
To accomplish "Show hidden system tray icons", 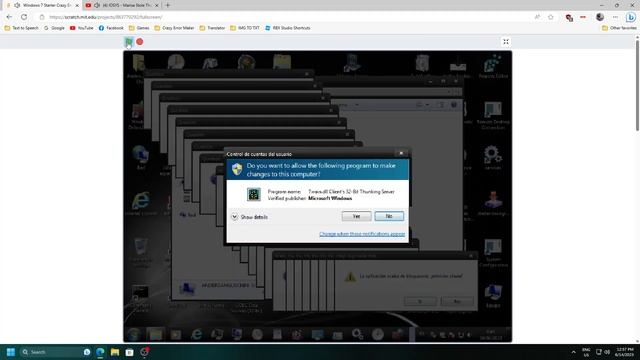I will (573, 352).
